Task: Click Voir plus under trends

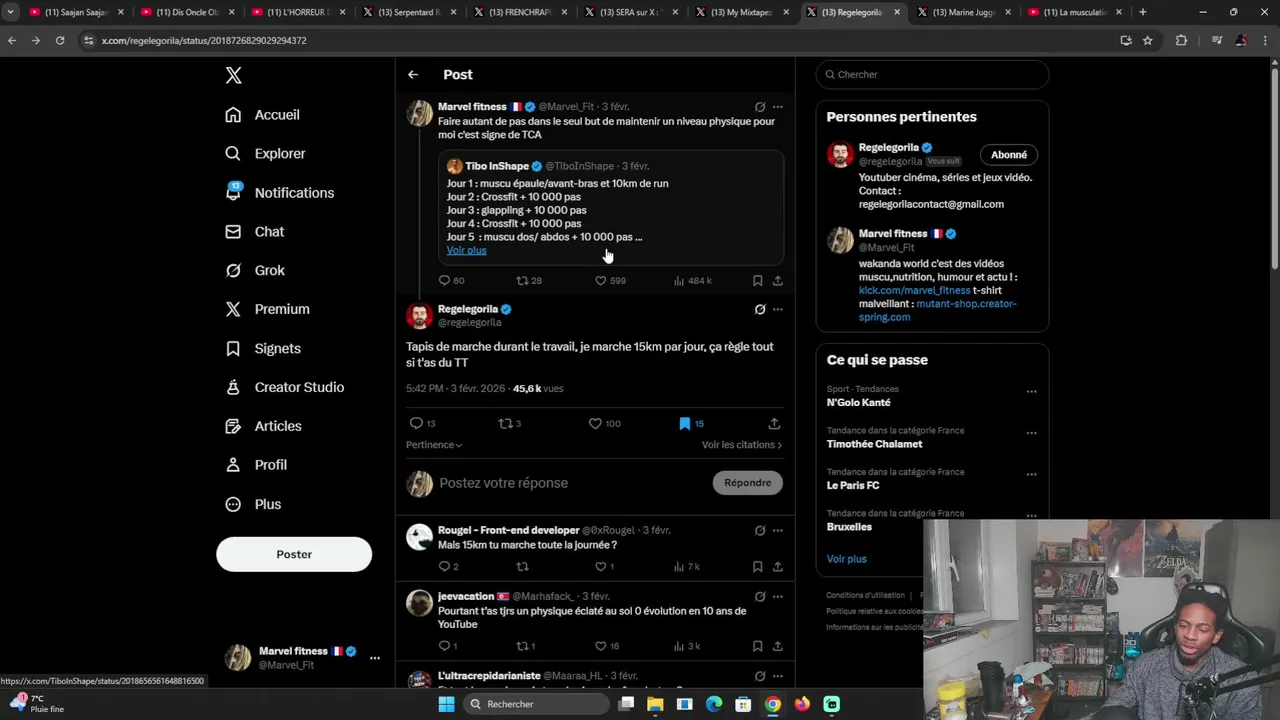Action: tap(847, 559)
